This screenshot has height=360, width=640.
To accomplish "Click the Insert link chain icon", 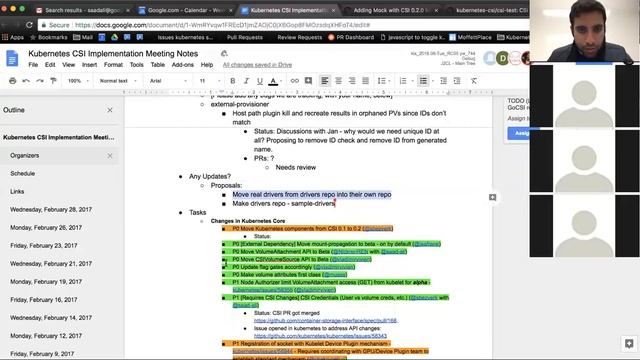I will (x=294, y=81).
